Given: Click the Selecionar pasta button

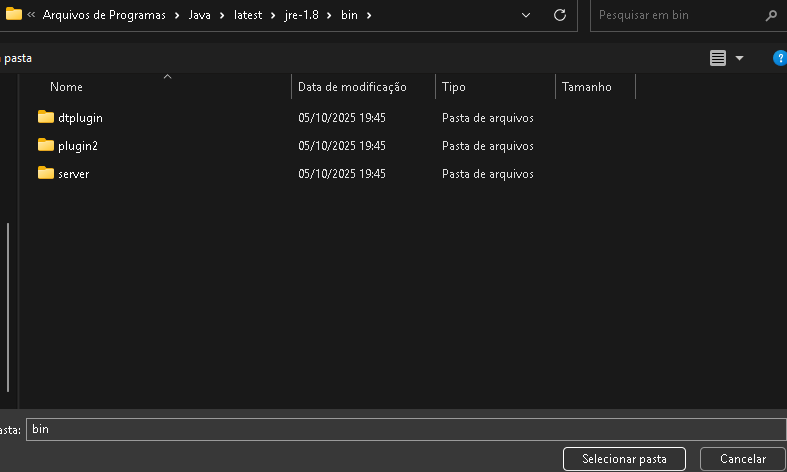Looking at the screenshot, I should tap(624, 459).
